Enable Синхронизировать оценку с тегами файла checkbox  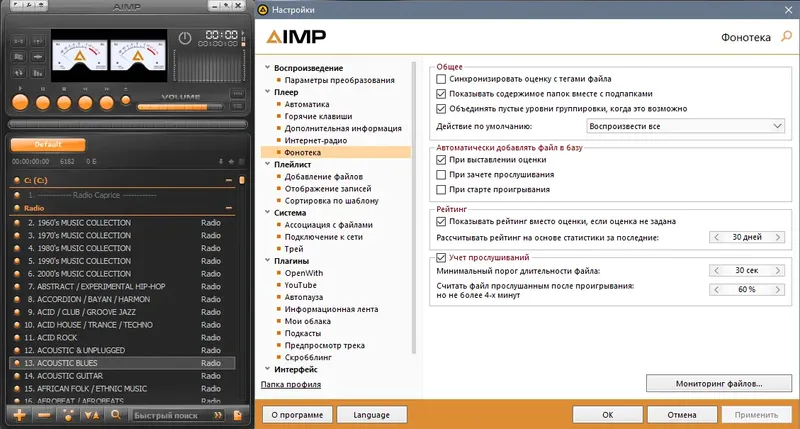click(441, 79)
